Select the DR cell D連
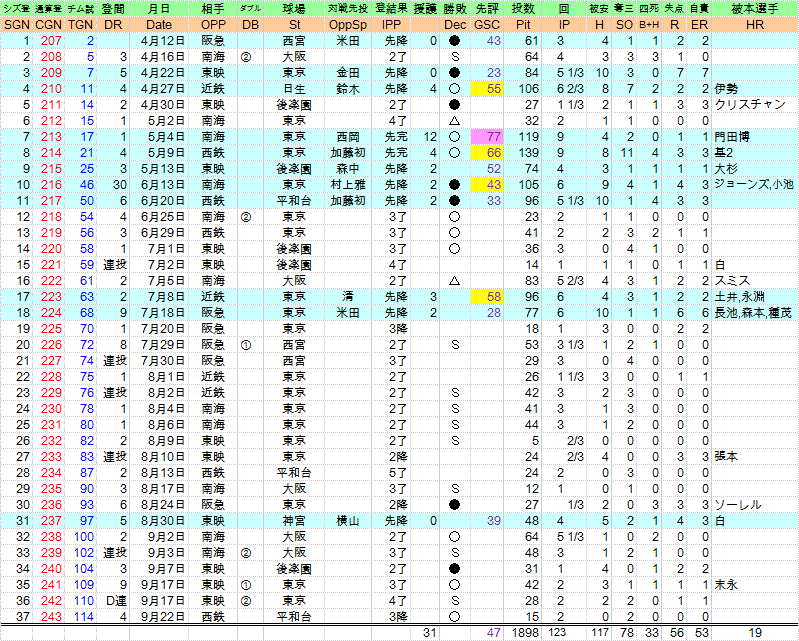 click(115, 601)
